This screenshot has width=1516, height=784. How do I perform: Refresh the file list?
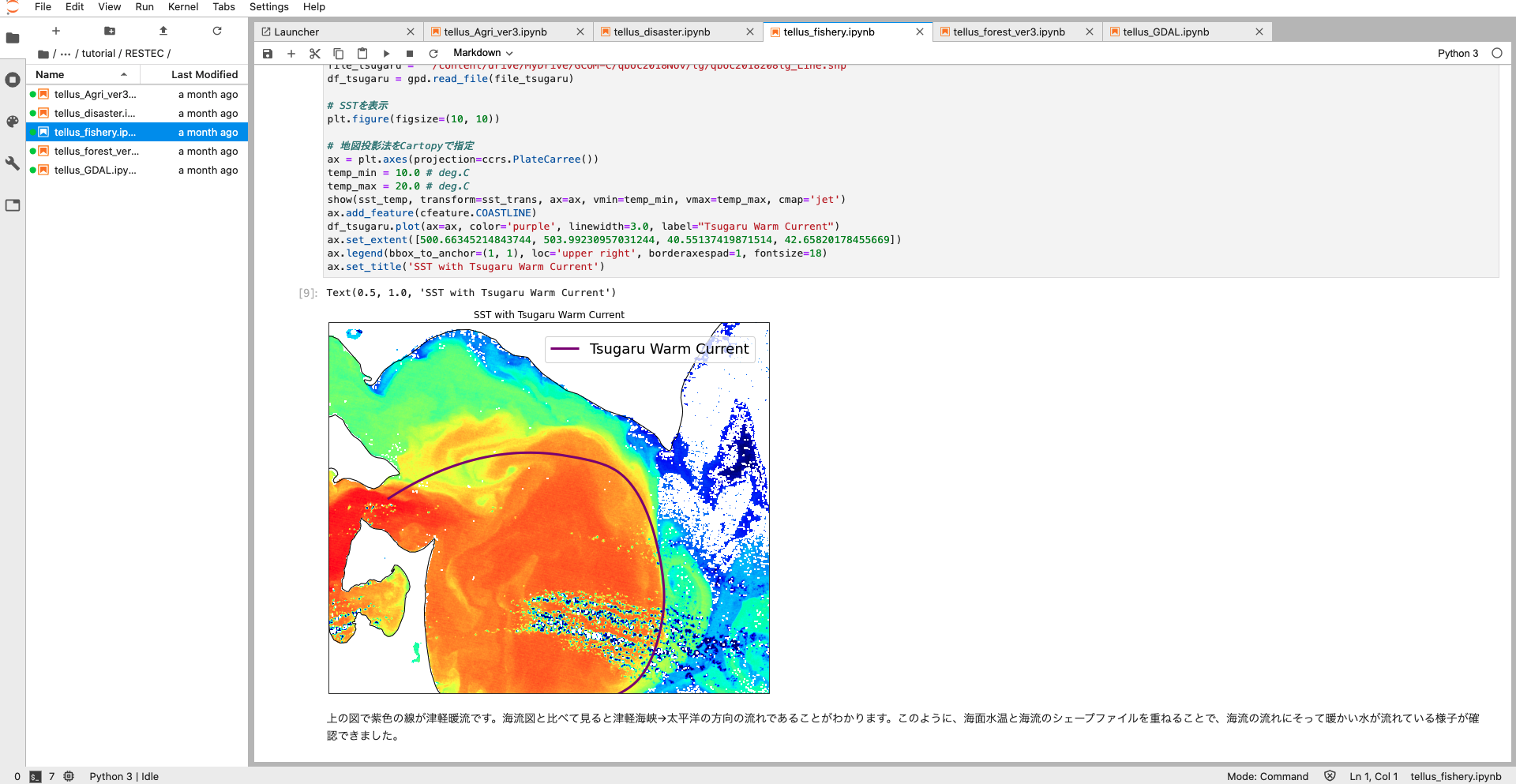(217, 31)
